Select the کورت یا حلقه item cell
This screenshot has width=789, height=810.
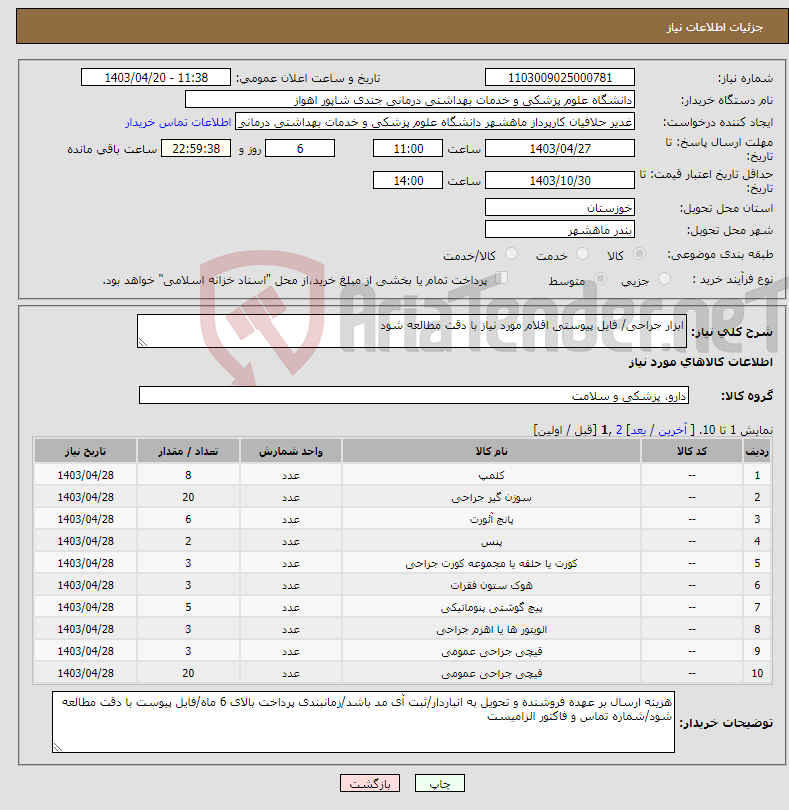tap(491, 564)
